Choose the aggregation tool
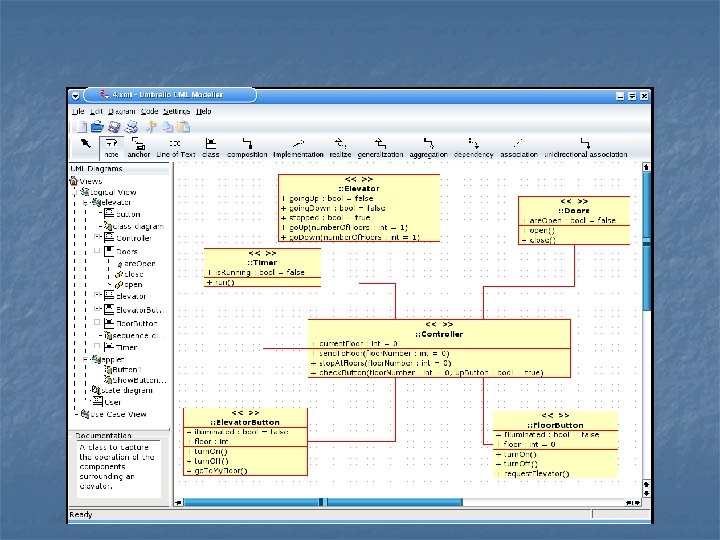 pos(428,144)
